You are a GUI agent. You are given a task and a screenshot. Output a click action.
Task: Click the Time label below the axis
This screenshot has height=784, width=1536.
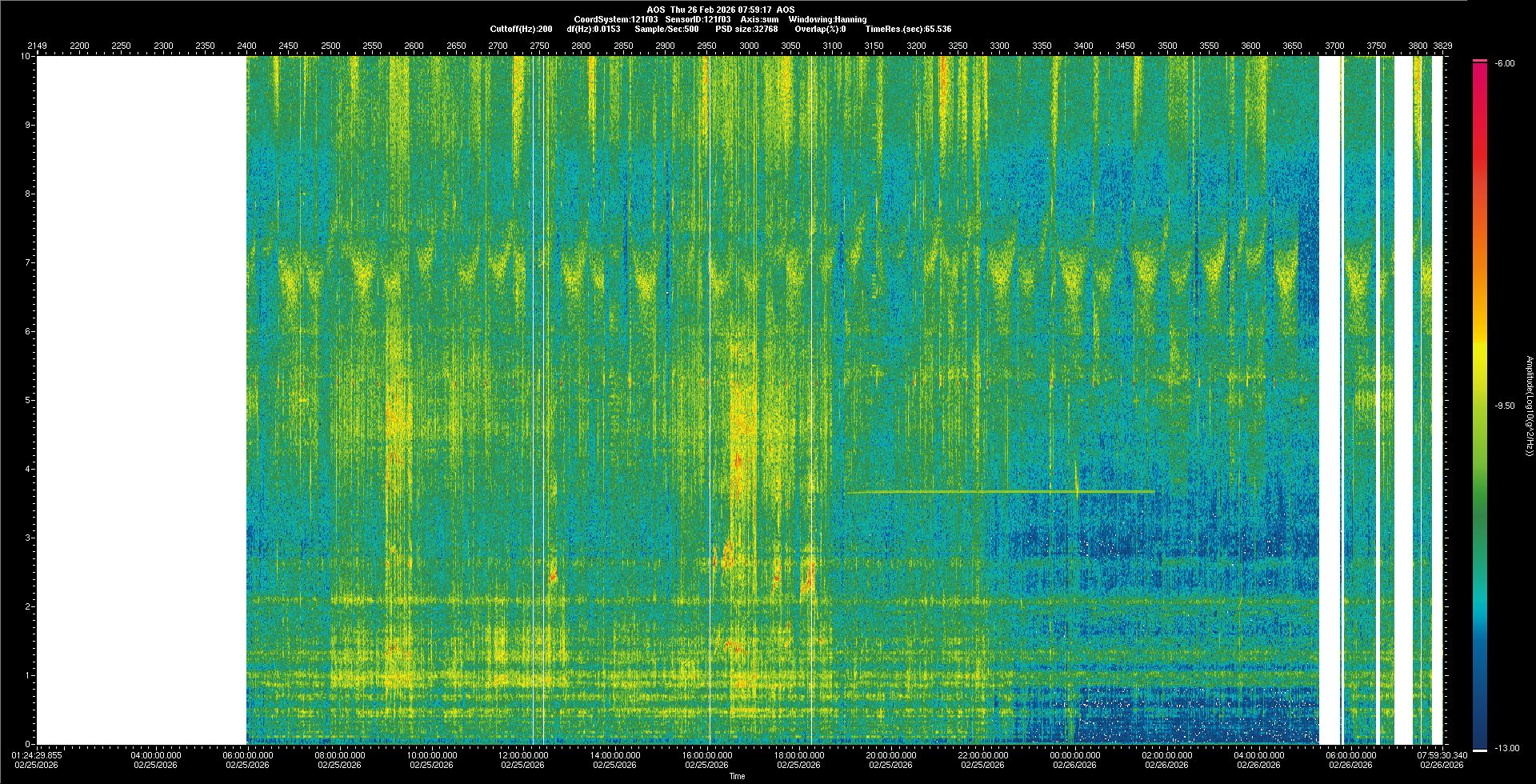[737, 776]
